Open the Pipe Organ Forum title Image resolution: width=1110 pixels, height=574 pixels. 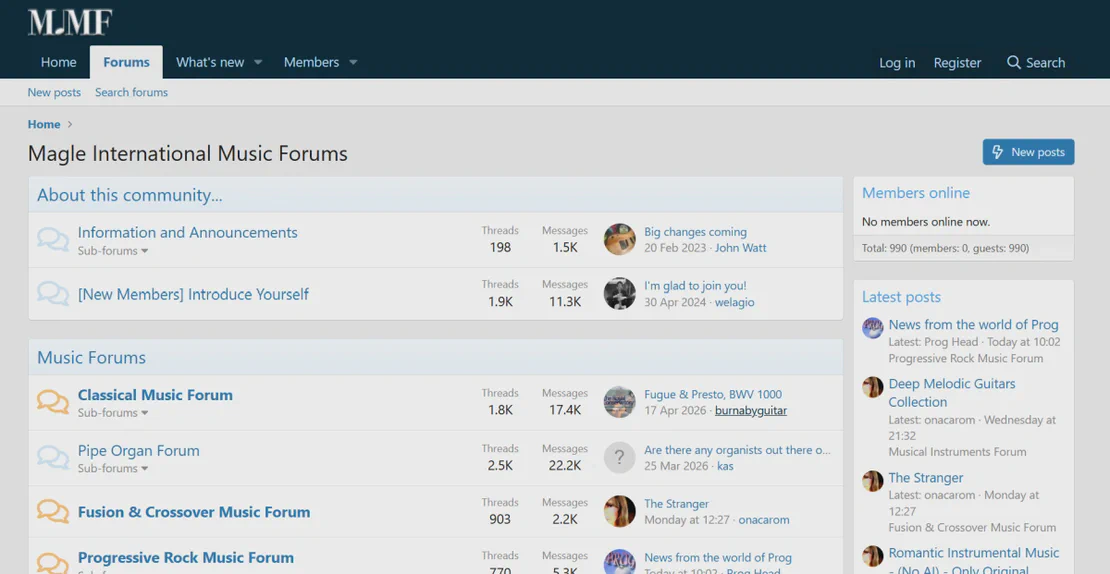[139, 450]
